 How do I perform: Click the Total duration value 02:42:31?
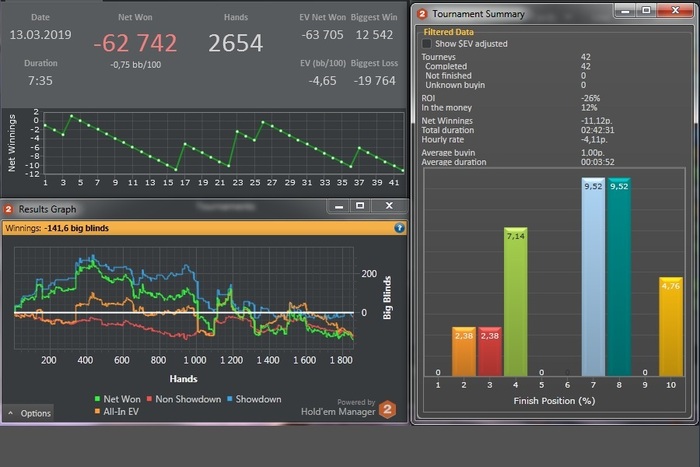pyautogui.click(x=597, y=130)
